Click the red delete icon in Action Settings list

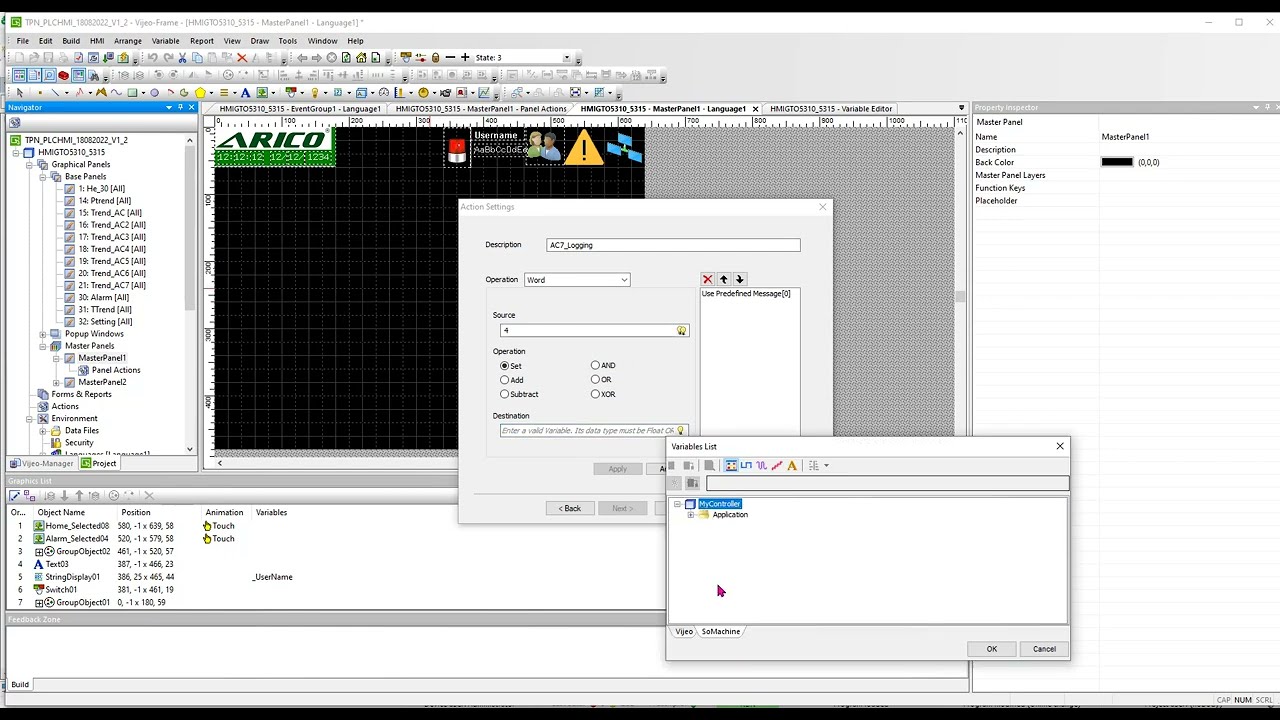pyautogui.click(x=707, y=279)
